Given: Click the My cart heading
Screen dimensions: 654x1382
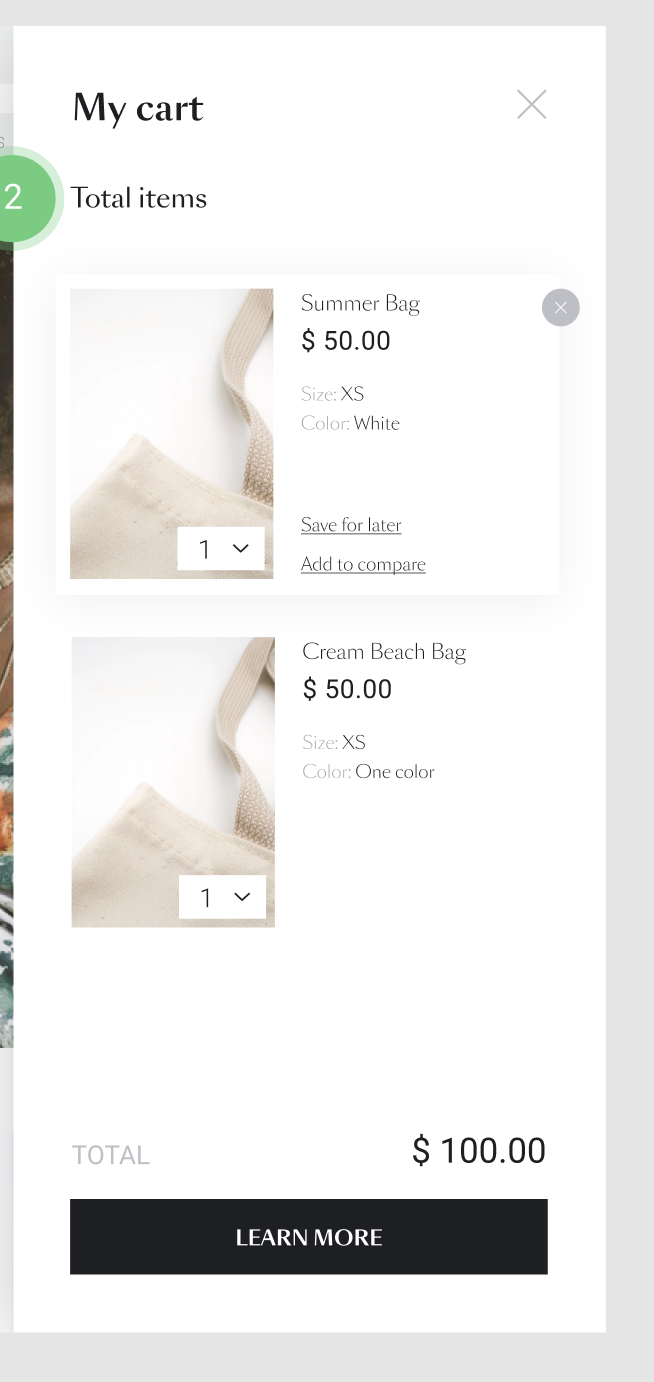Looking at the screenshot, I should pos(137,107).
